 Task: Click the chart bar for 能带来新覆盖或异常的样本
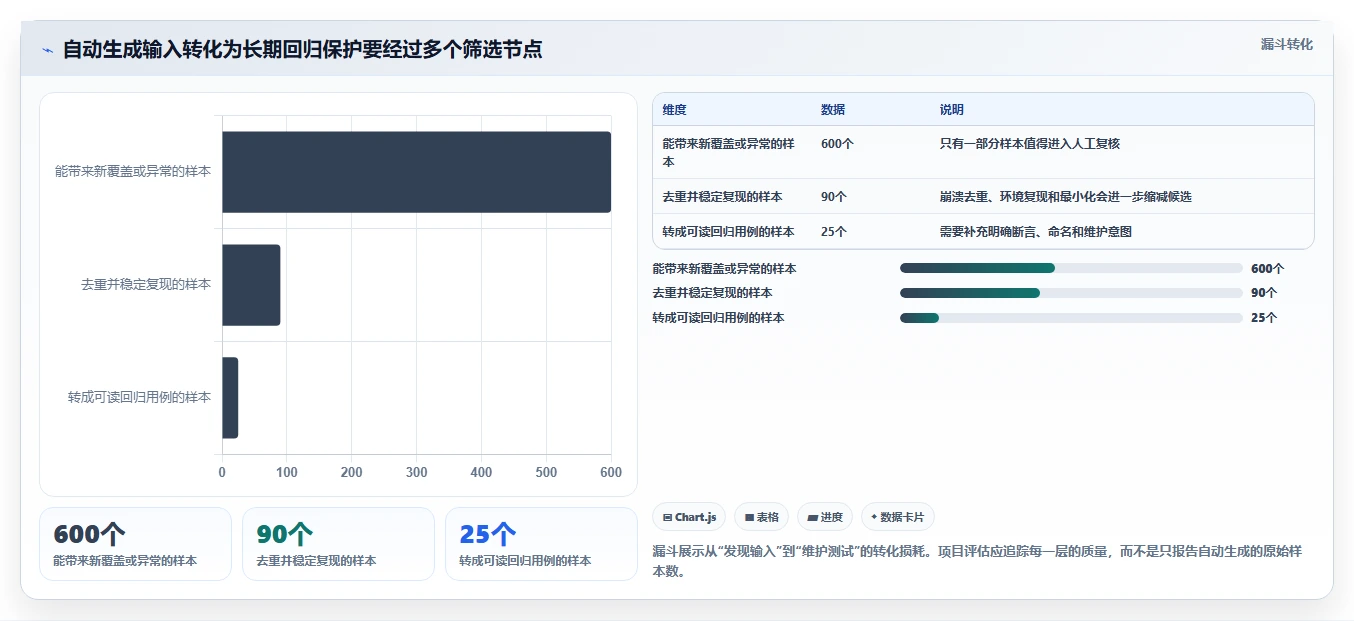pyautogui.click(x=416, y=172)
